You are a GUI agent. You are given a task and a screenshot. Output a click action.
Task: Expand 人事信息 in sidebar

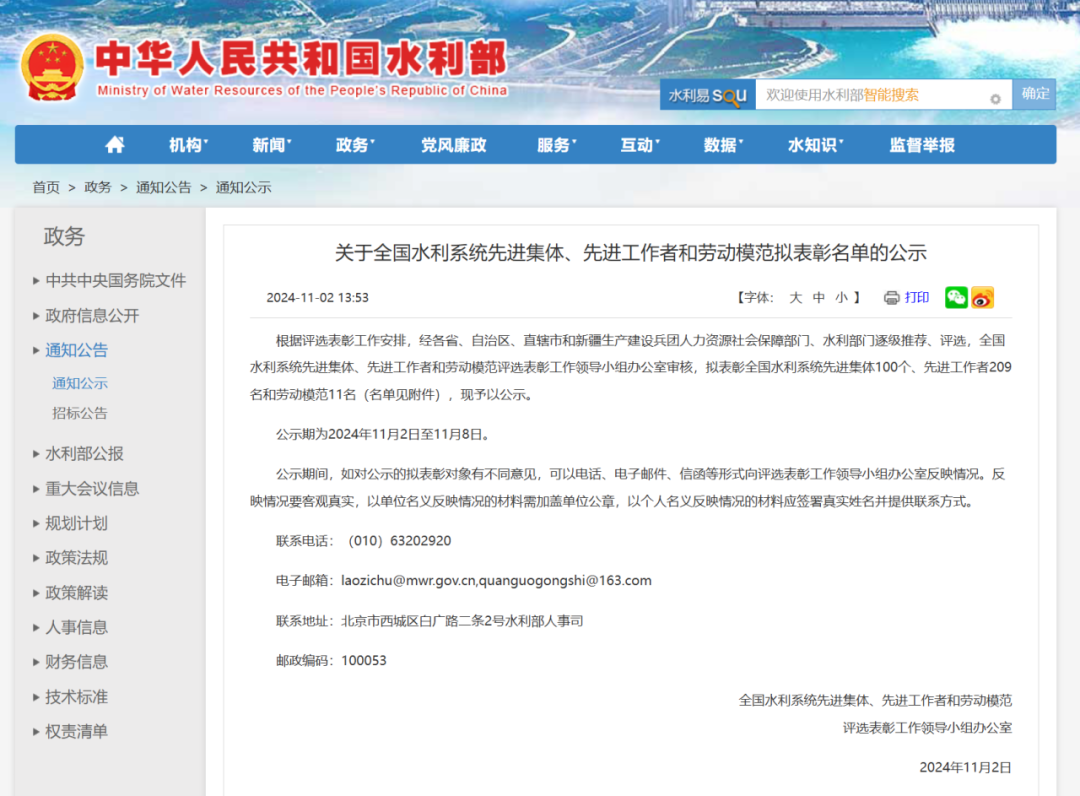[x=76, y=627]
